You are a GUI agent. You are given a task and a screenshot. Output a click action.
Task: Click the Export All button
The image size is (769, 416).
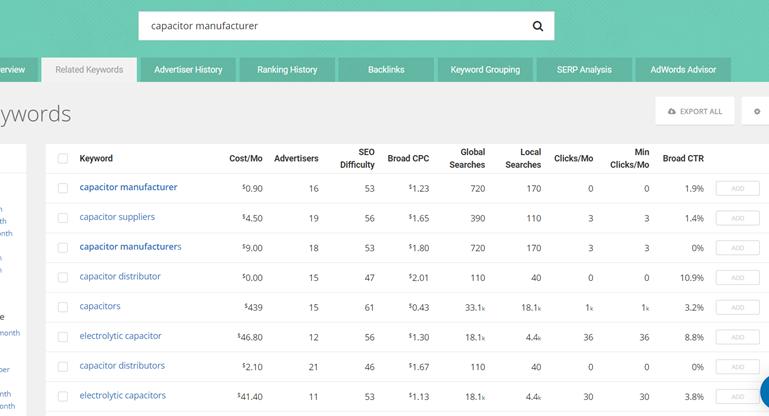tap(695, 111)
